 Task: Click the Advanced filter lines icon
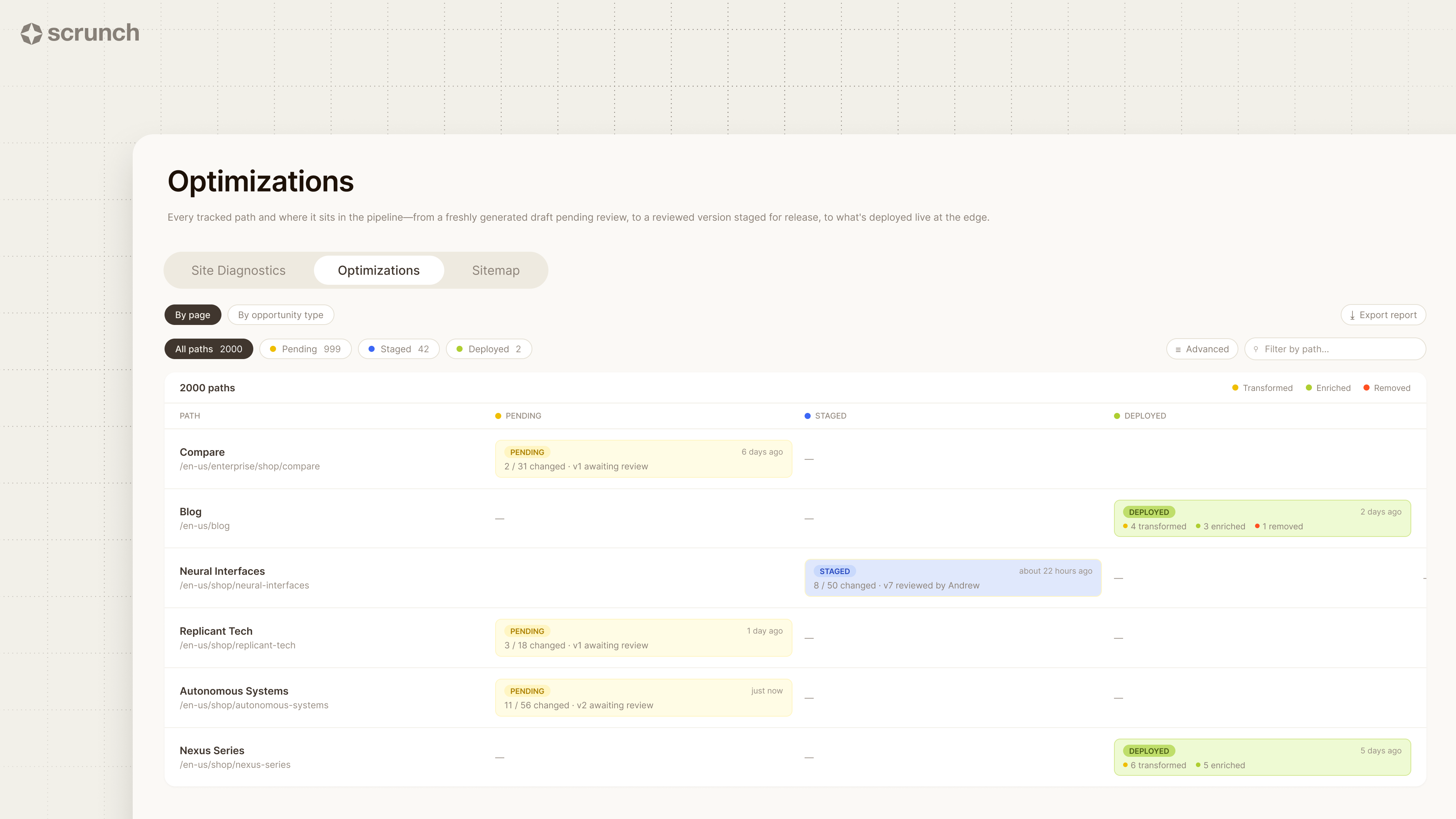coord(1178,349)
